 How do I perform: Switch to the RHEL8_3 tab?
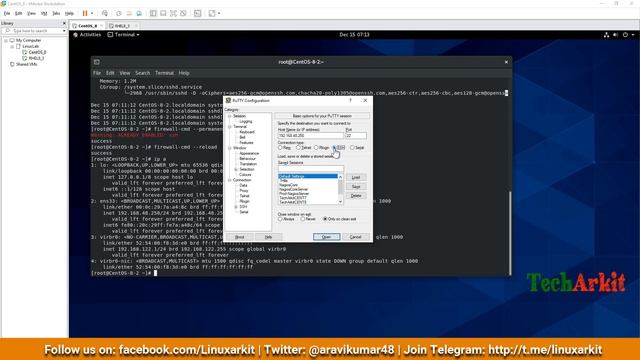121,26
